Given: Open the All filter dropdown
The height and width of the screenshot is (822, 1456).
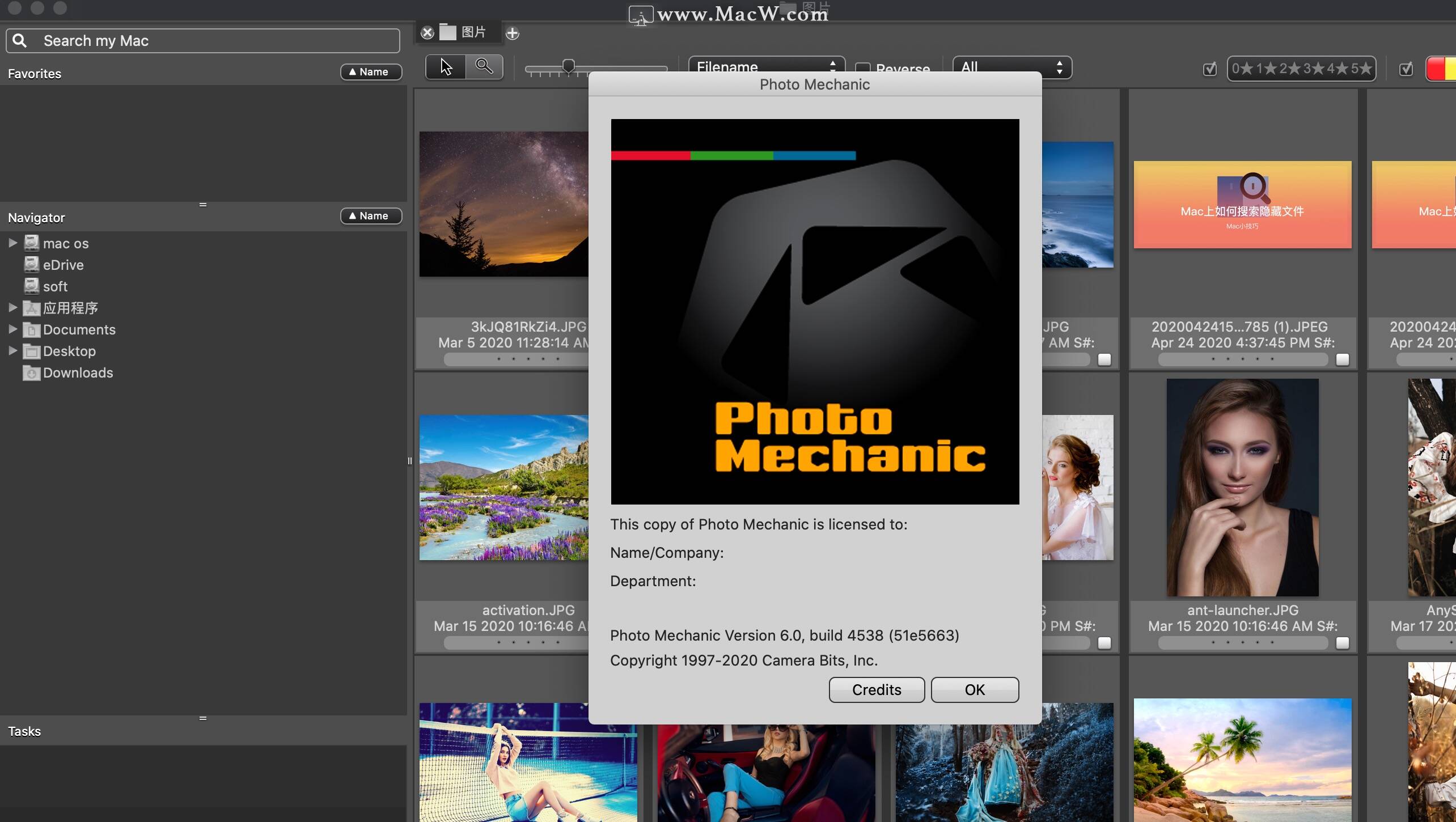Looking at the screenshot, I should 1012,67.
